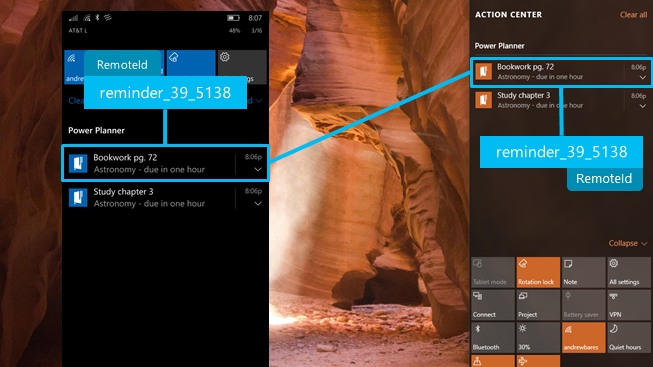This screenshot has width=653, height=367.
Task: Toggle the orange Airplane mode tile at bottom
Action: tap(538, 361)
